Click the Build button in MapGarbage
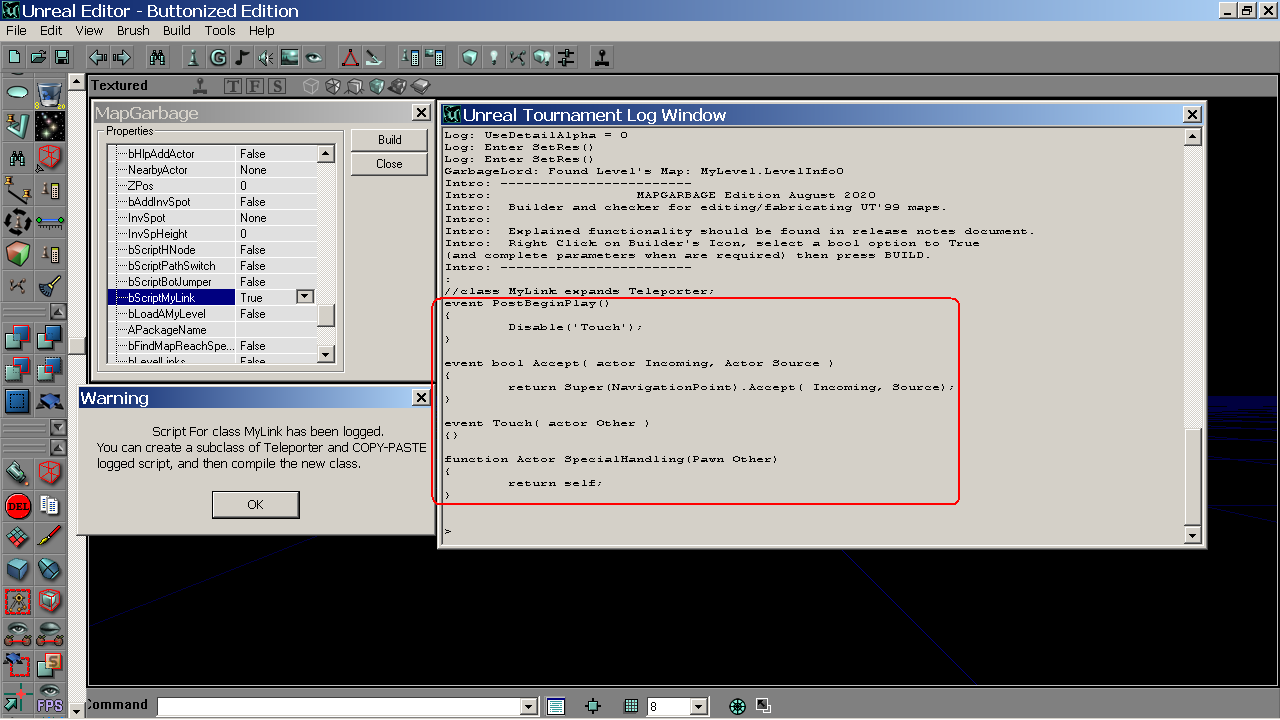Screen dimensions: 1280x720 pyautogui.click(x=390, y=140)
